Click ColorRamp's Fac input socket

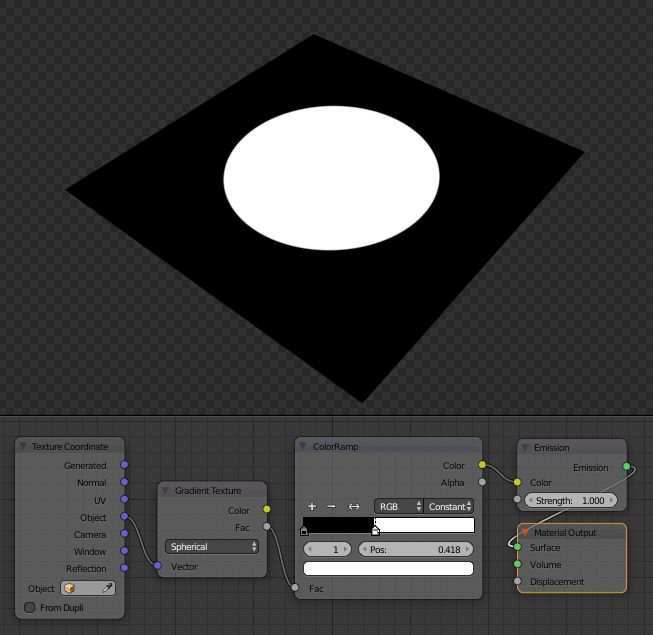(x=295, y=588)
